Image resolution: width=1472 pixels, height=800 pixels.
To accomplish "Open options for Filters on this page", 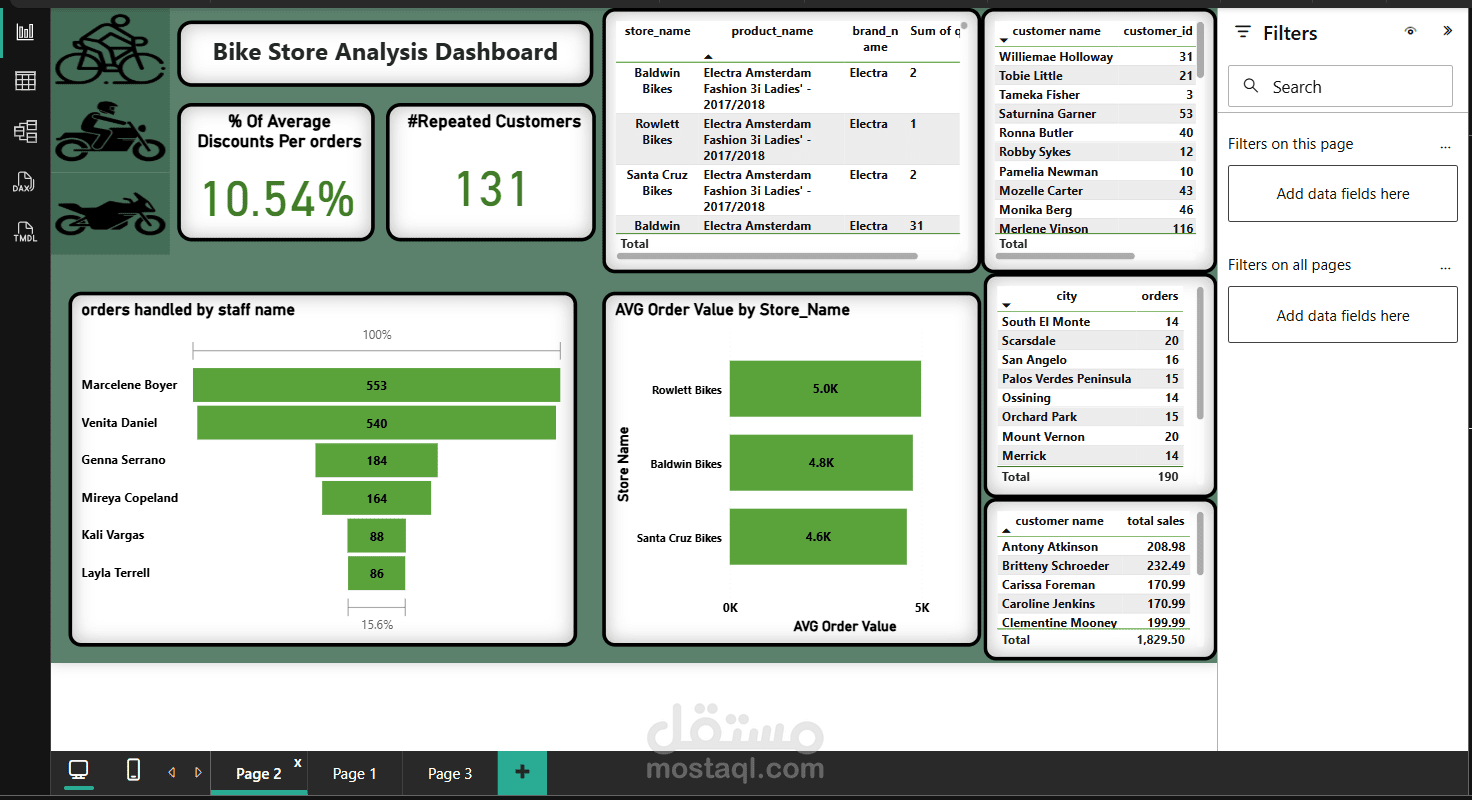I will (x=1445, y=145).
